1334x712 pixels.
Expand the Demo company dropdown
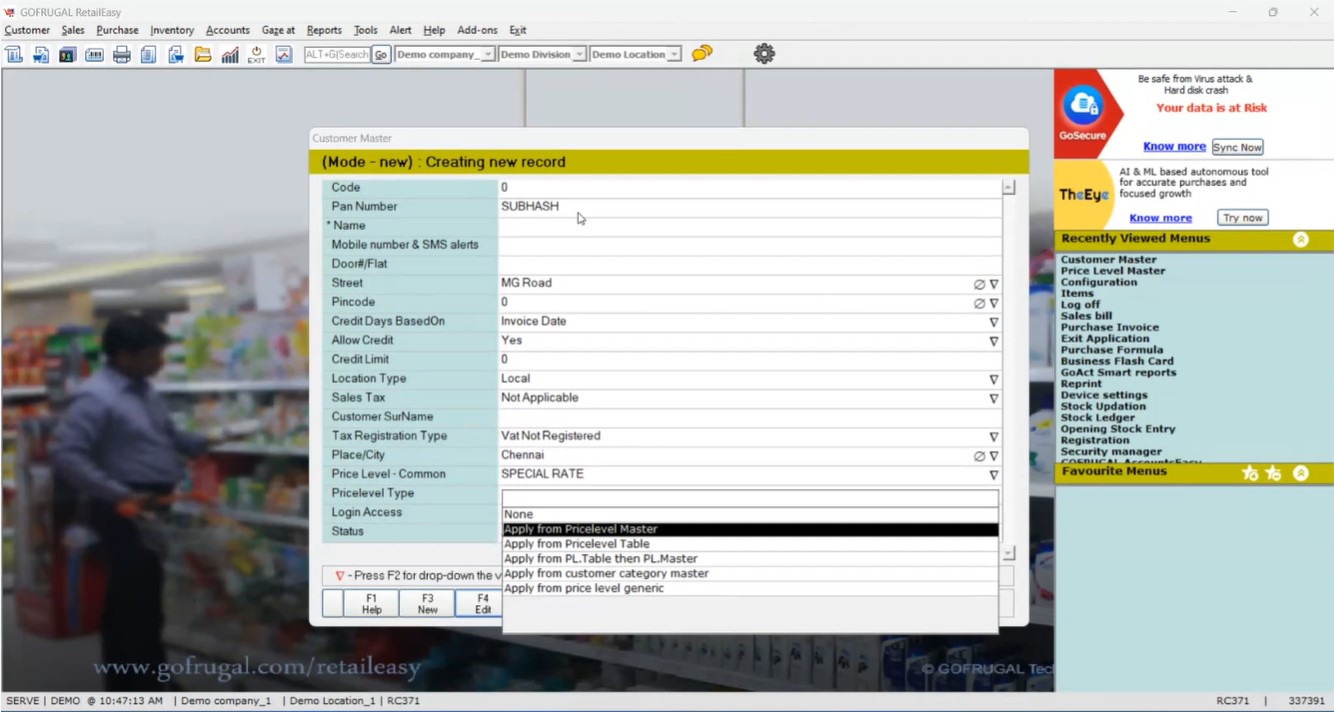487,55
